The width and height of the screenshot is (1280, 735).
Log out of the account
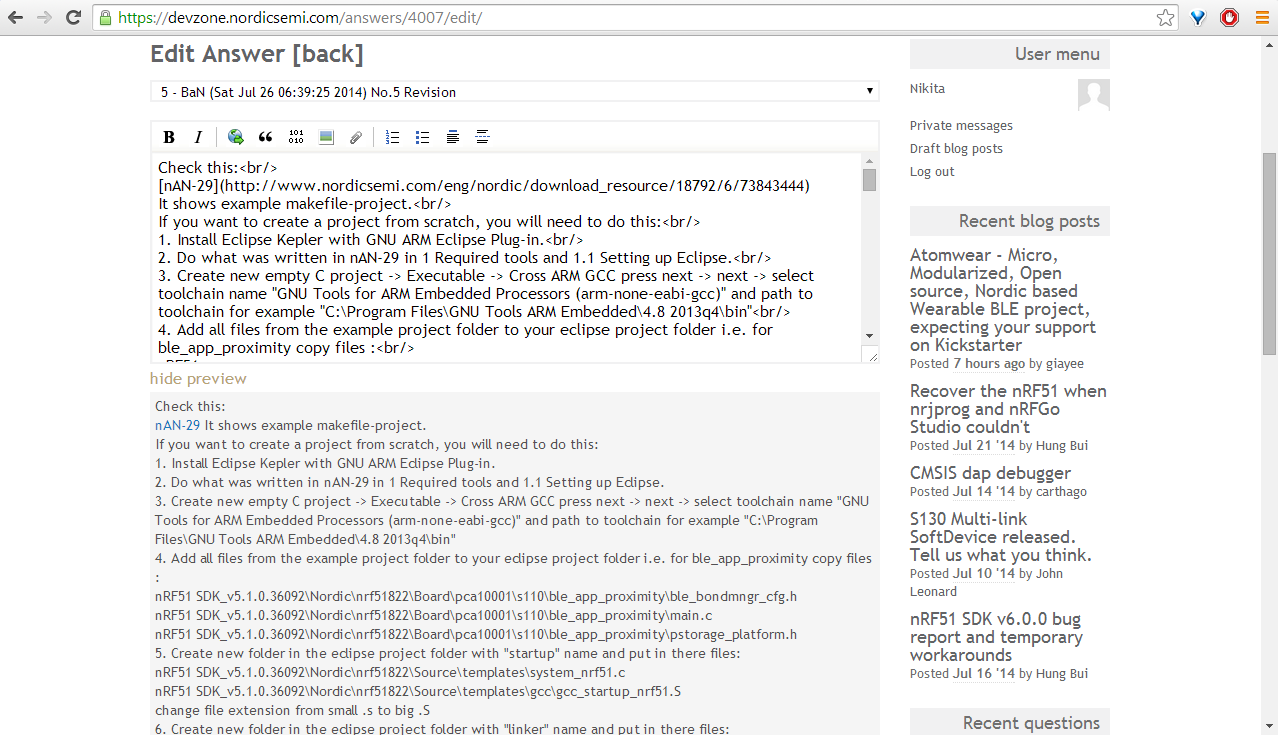pos(932,171)
